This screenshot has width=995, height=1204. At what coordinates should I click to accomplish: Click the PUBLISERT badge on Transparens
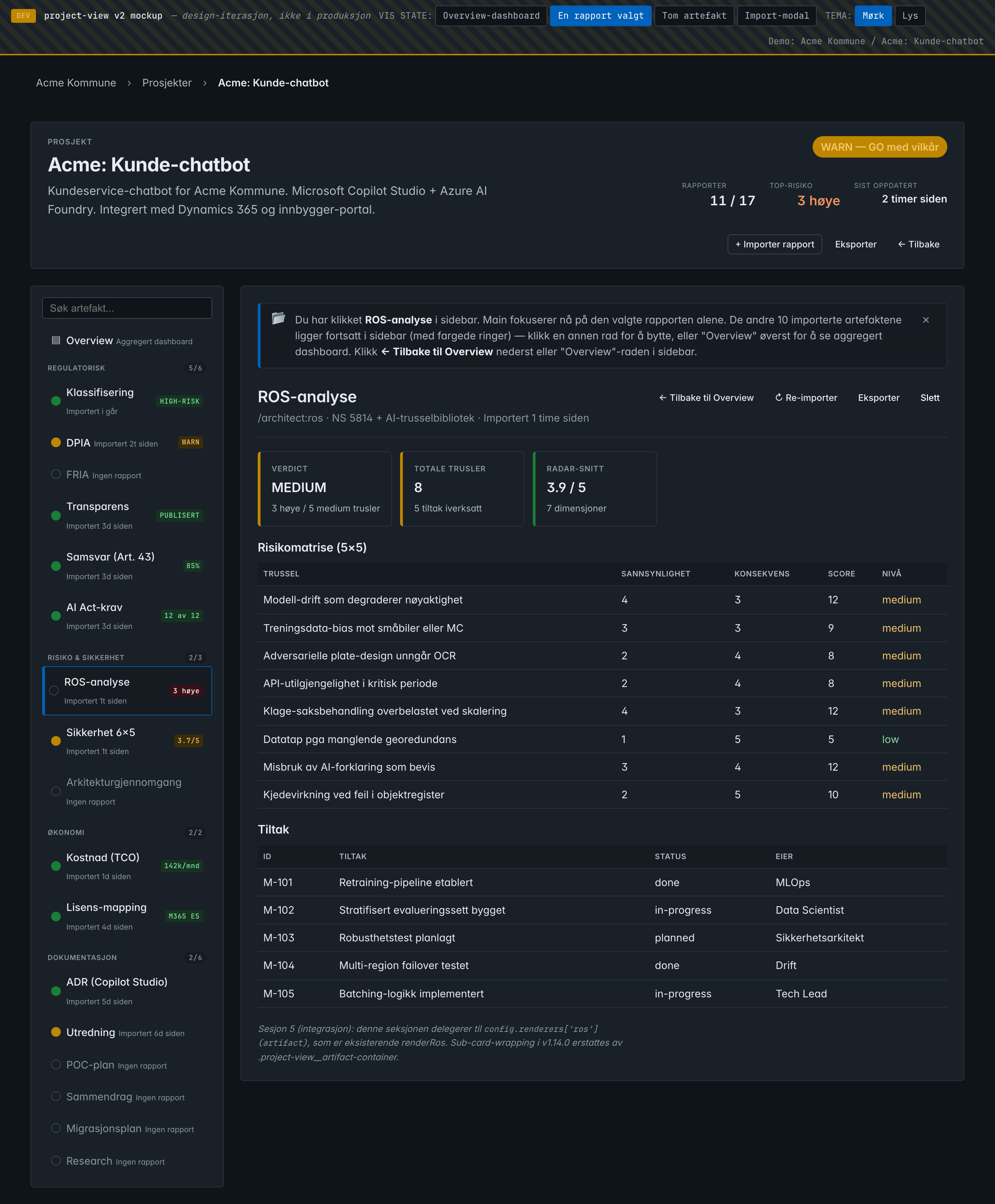179,515
